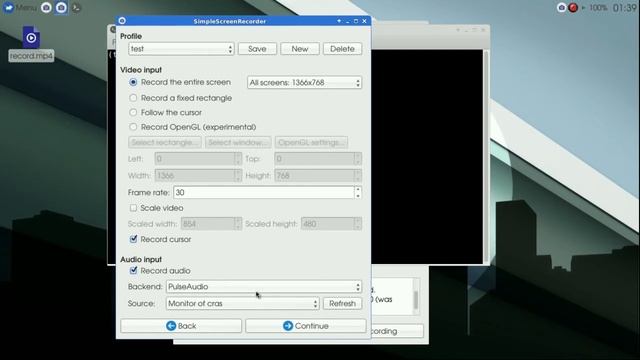Click the New profile button

point(300,49)
